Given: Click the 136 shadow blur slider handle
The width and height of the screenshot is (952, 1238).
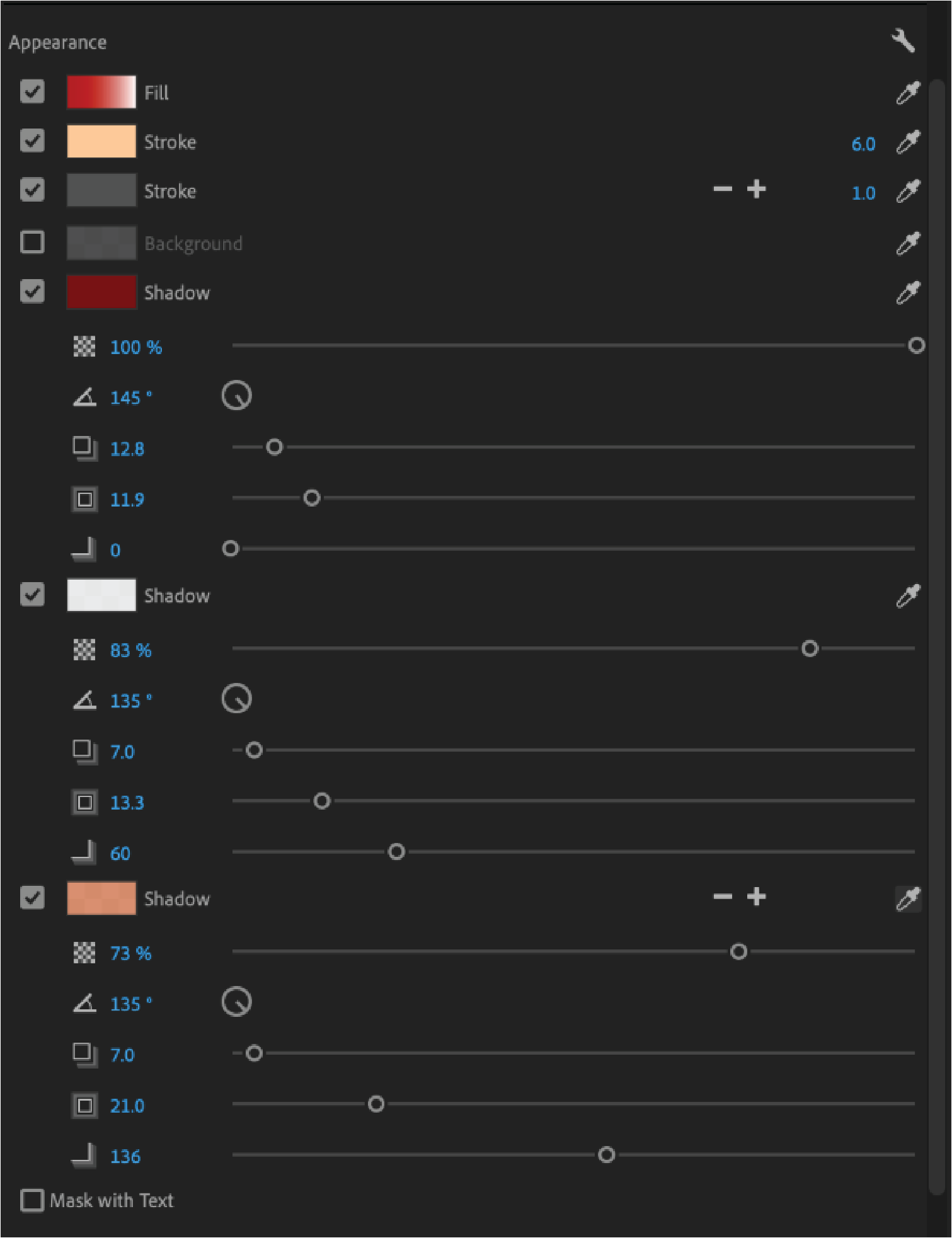Looking at the screenshot, I should tap(606, 1155).
